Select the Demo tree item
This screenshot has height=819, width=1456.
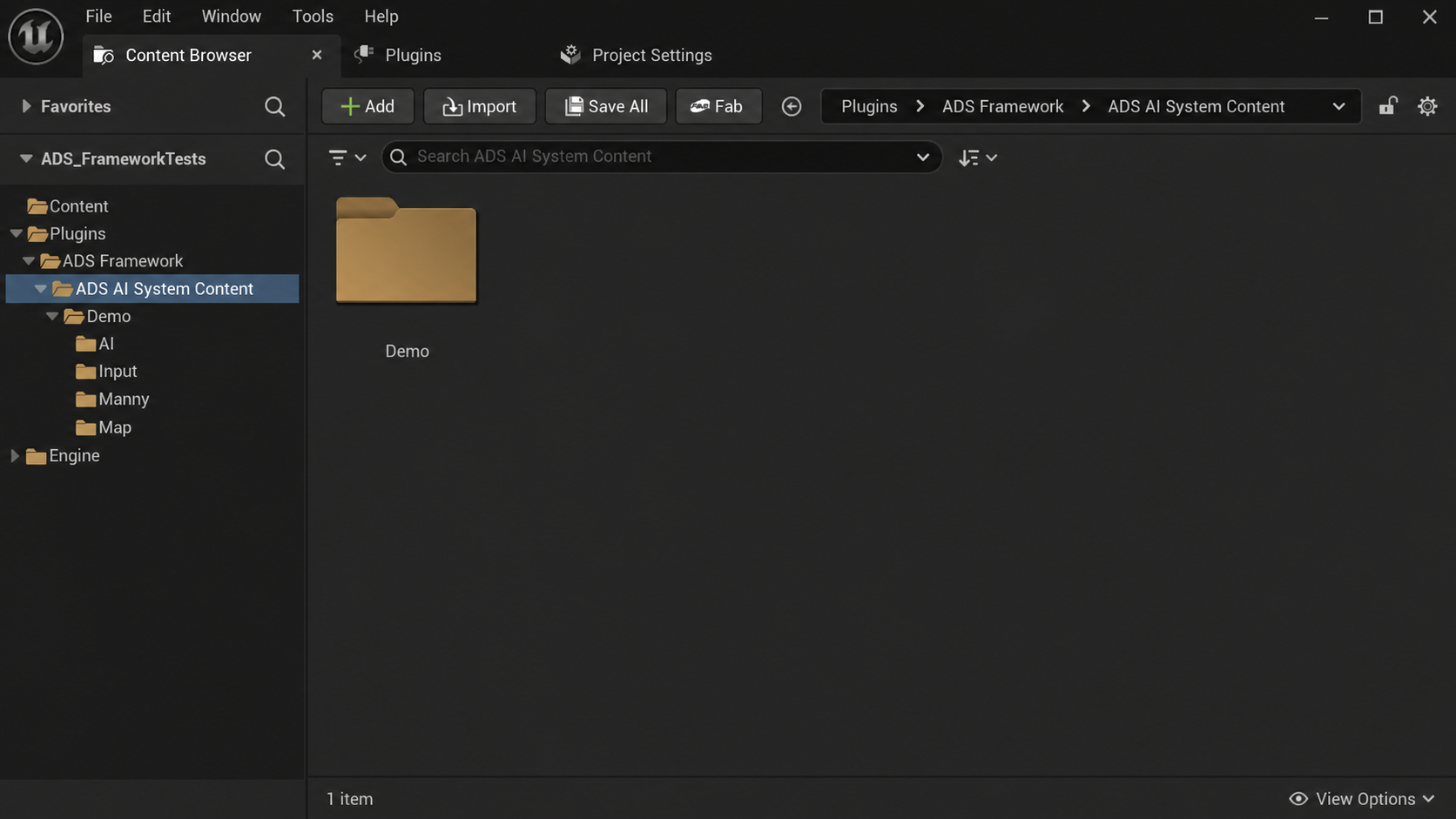pyautogui.click(x=109, y=317)
